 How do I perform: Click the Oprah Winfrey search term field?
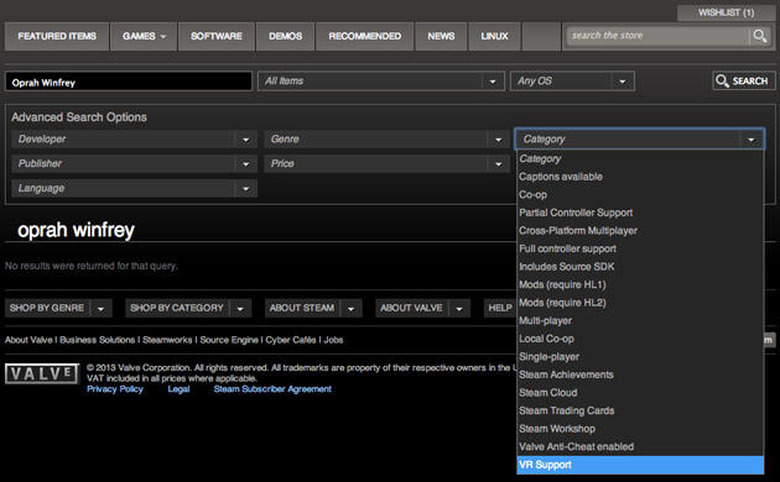128,82
